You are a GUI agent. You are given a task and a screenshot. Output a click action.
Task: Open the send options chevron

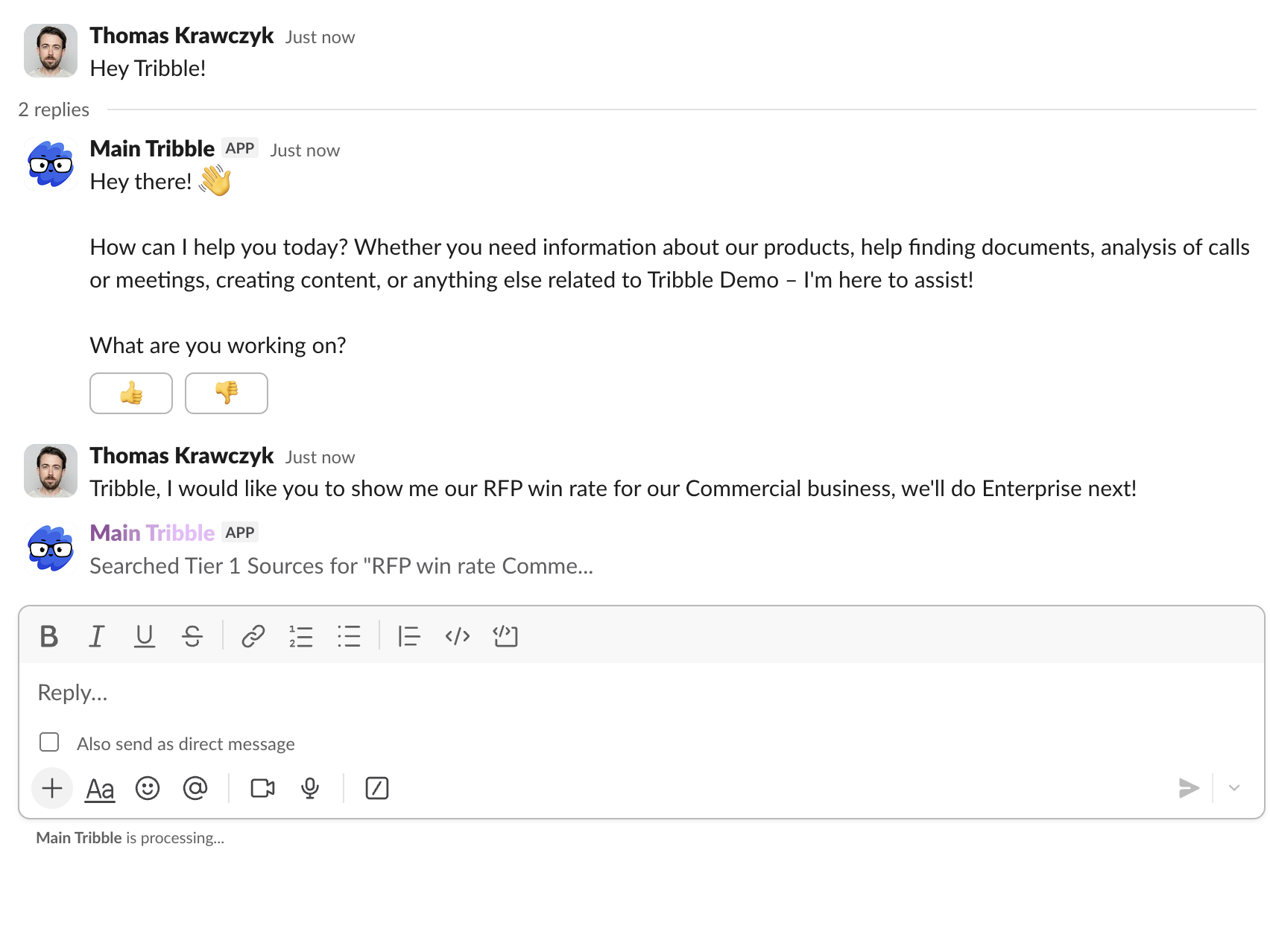[x=1235, y=787]
